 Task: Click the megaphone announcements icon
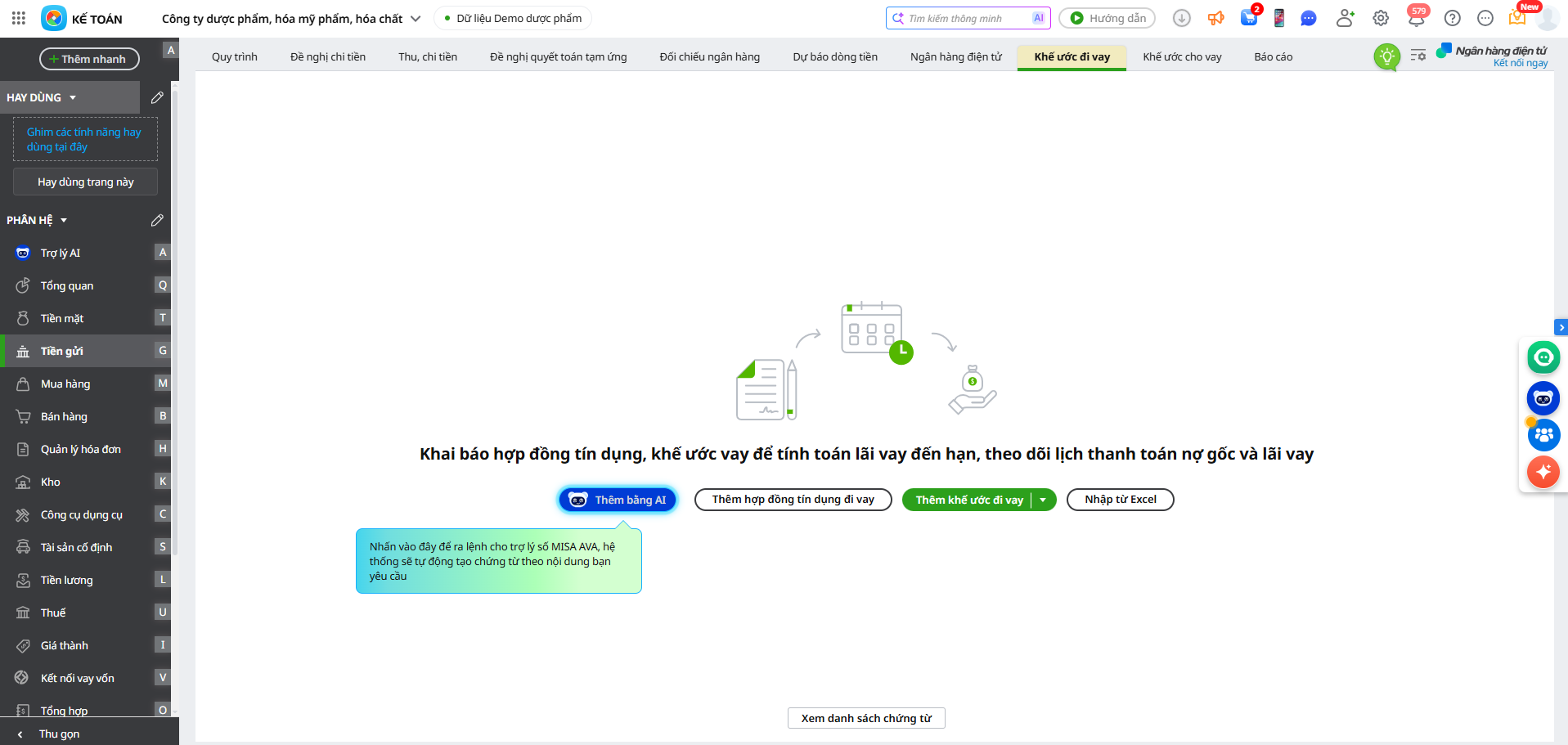tap(1216, 18)
